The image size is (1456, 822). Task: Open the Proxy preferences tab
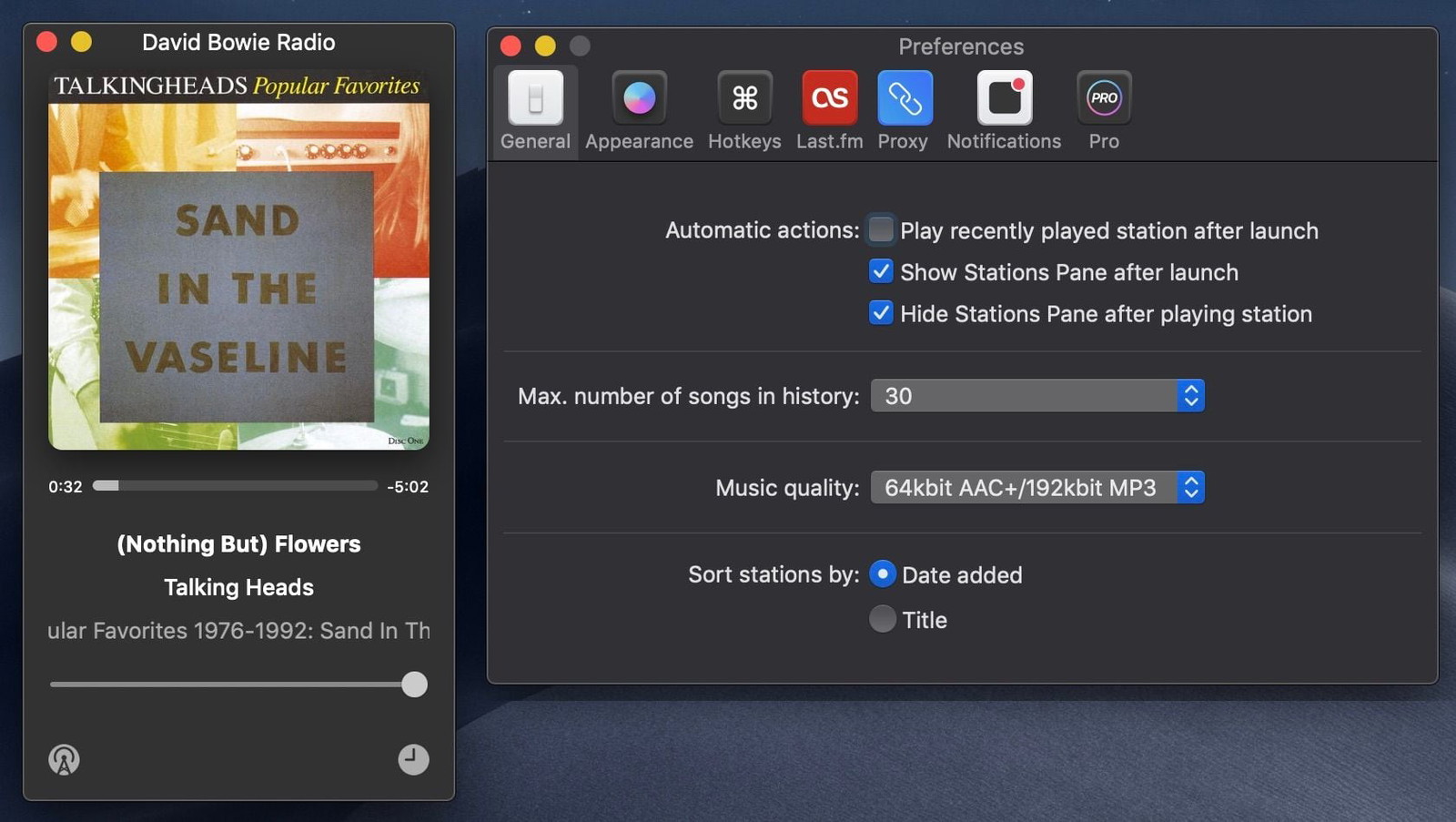[x=904, y=112]
